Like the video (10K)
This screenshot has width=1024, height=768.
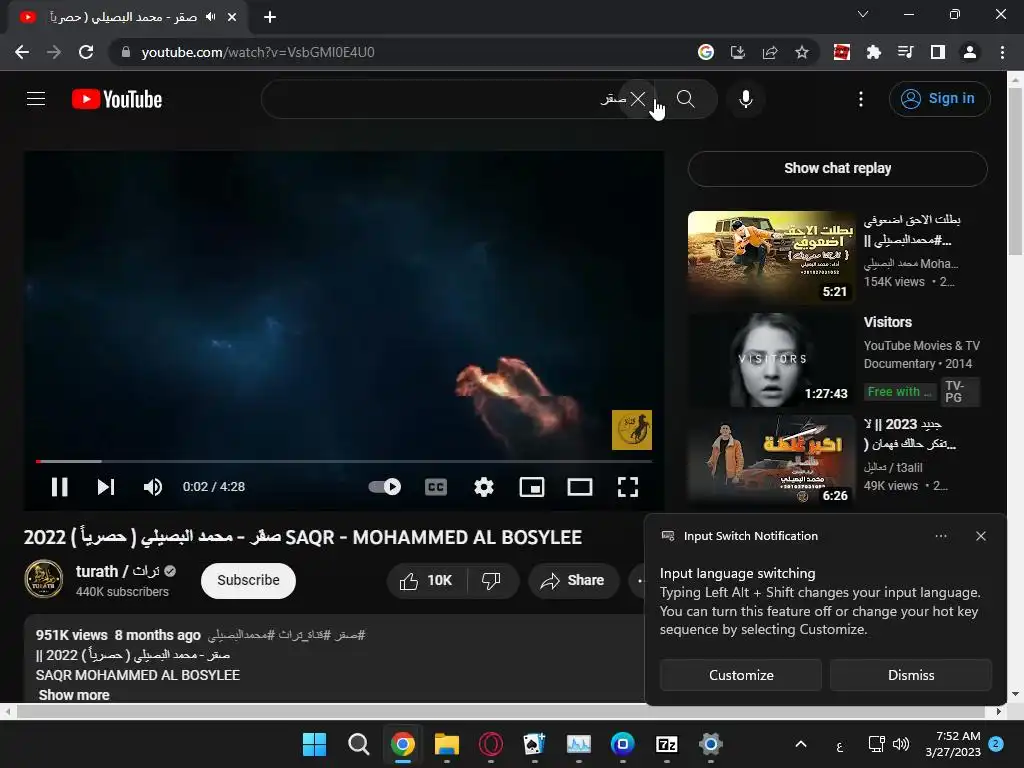coord(426,580)
